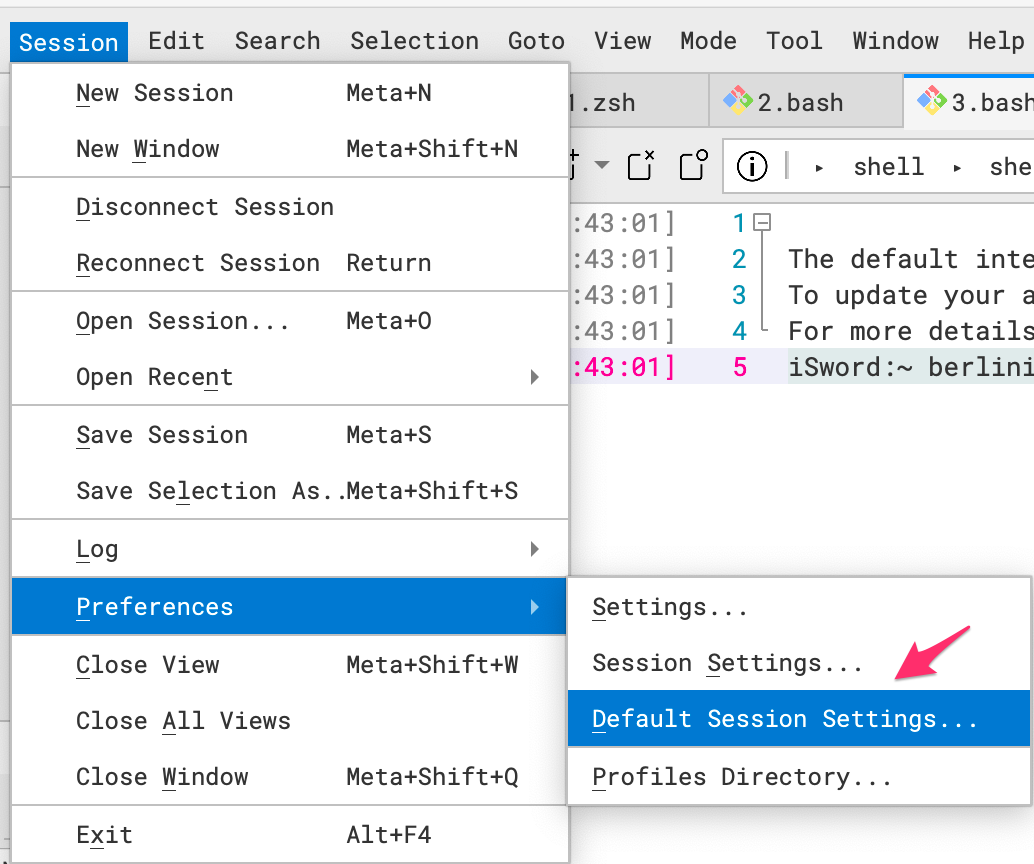1034x864 pixels.
Task: Click the square icon with a circle
Action: (693, 165)
